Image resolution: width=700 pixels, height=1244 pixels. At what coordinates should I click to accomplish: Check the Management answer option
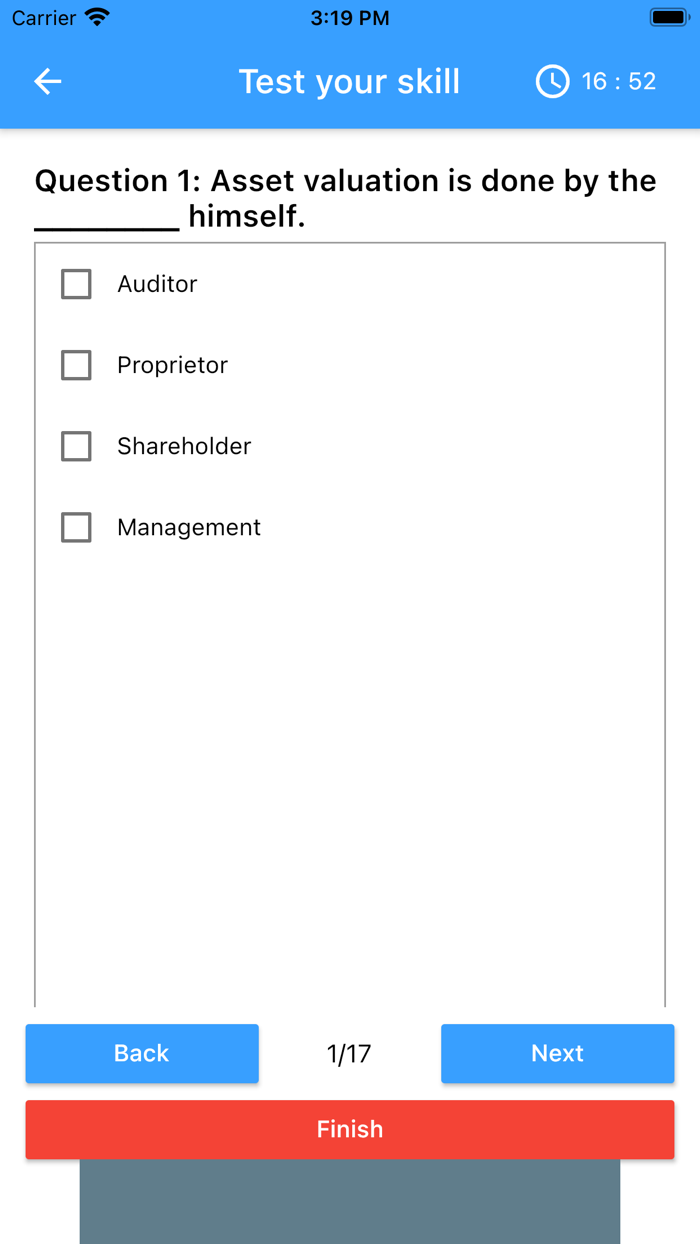188,527
